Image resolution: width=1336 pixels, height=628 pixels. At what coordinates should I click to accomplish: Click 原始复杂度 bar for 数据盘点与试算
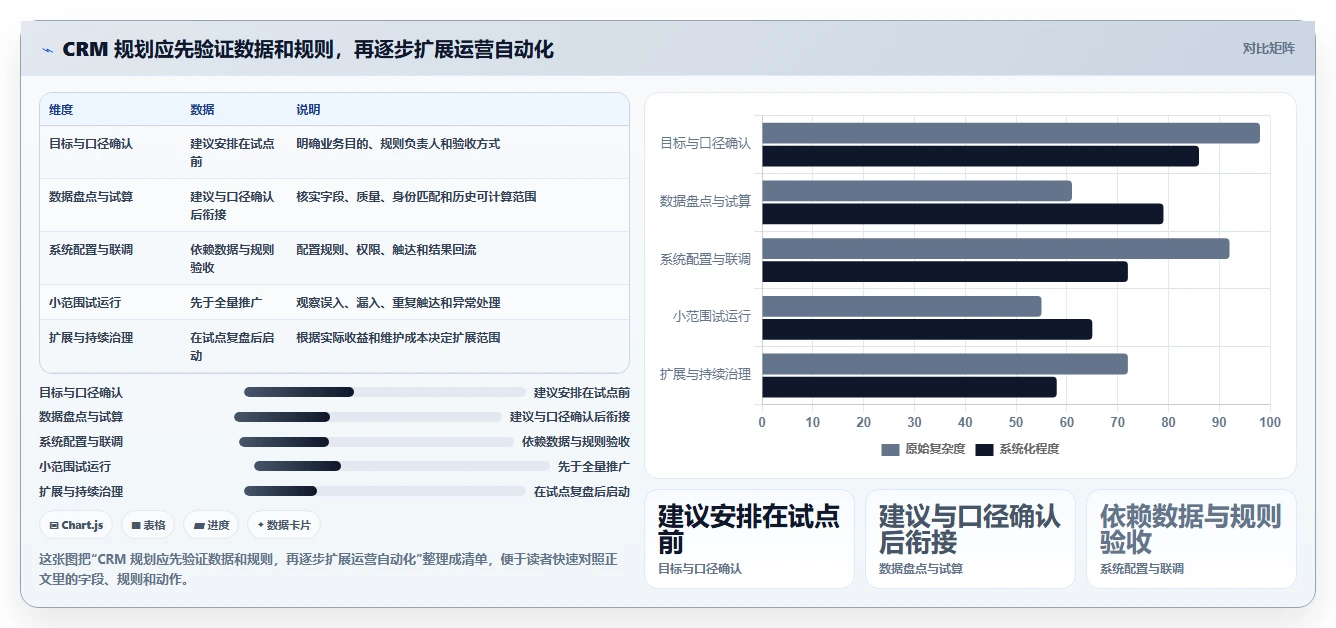917,191
